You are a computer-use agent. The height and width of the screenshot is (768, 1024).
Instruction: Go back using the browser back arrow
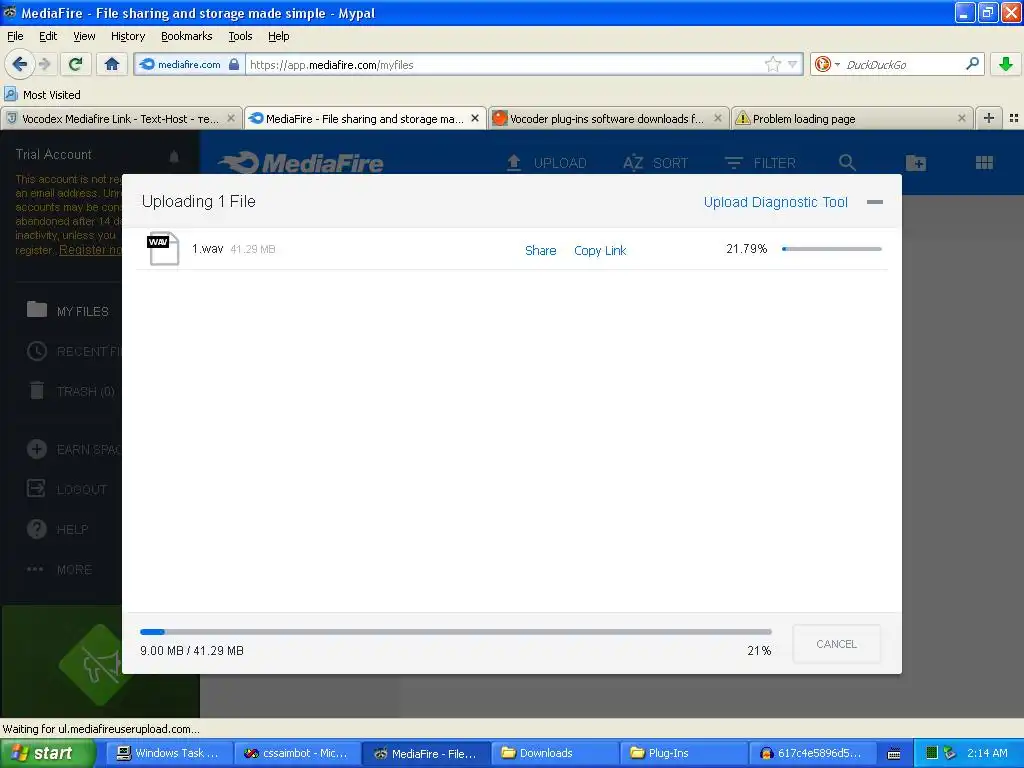click(x=19, y=64)
